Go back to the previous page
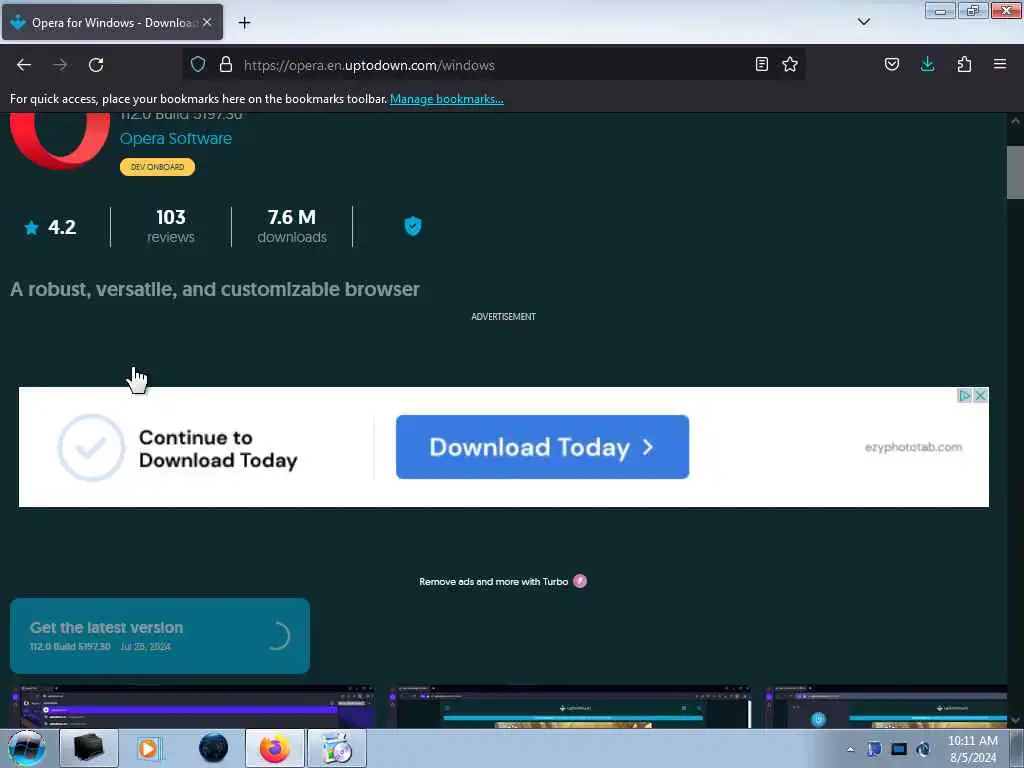The image size is (1024, 768). (24, 65)
